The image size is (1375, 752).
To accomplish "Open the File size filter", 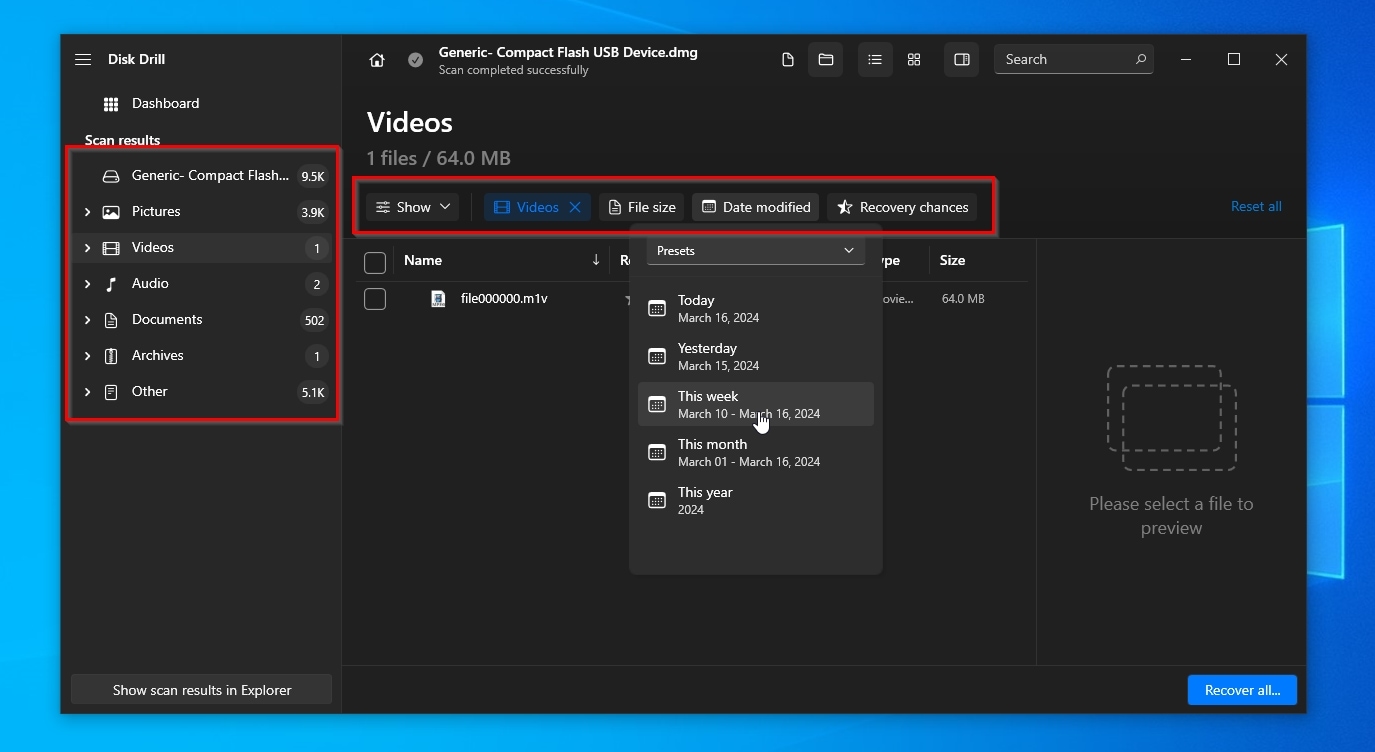I will [642, 207].
